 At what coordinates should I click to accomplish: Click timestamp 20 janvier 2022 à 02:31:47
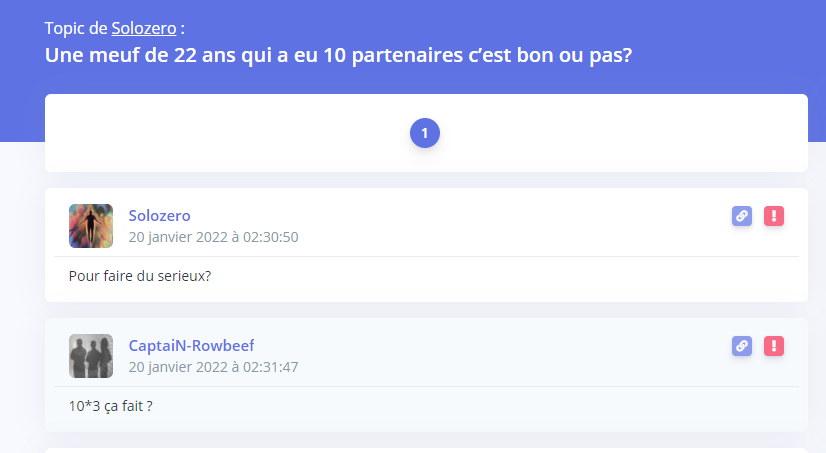(x=213, y=367)
